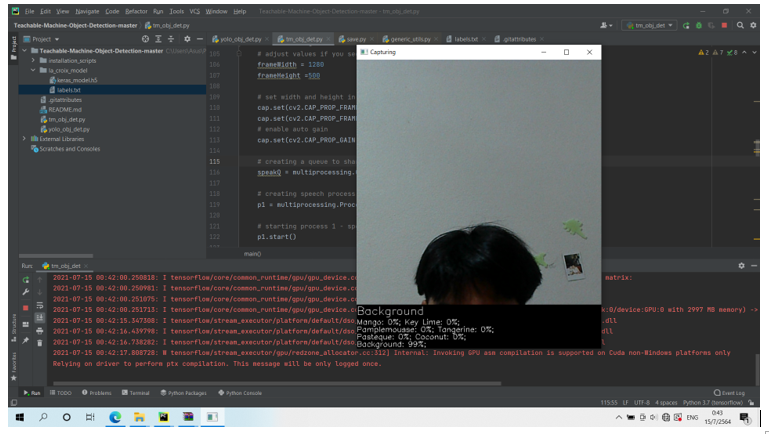Click Windows Start button on taskbar
Viewport: 769px width, 434px height.
pyautogui.click(x=20, y=417)
